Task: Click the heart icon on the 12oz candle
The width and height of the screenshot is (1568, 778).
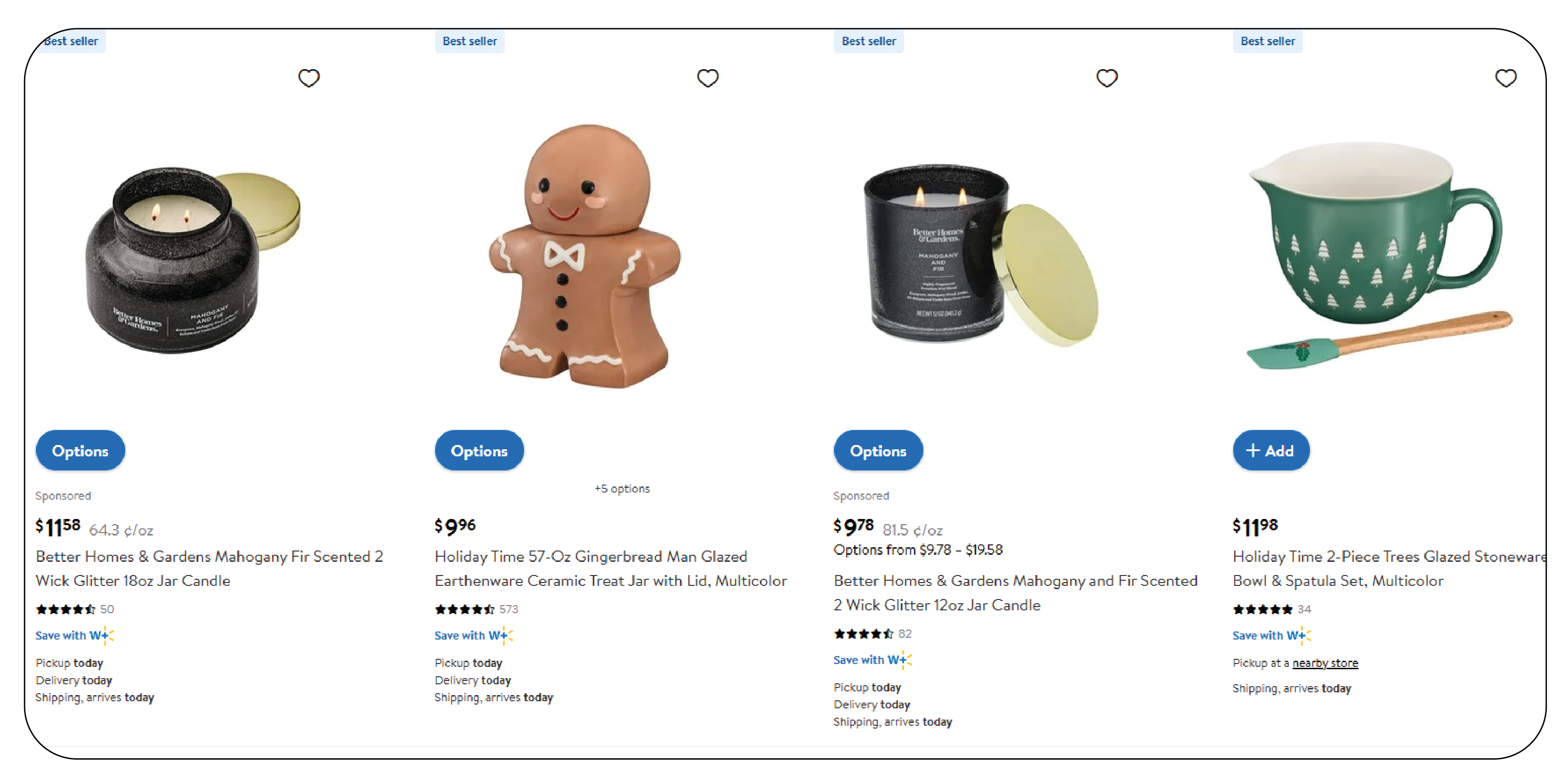Action: pyautogui.click(x=1107, y=77)
